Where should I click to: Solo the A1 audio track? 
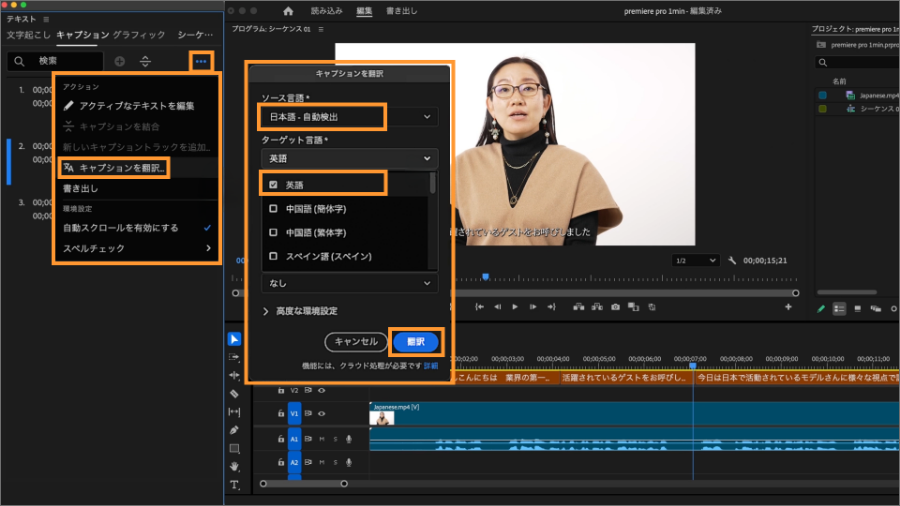pos(335,439)
